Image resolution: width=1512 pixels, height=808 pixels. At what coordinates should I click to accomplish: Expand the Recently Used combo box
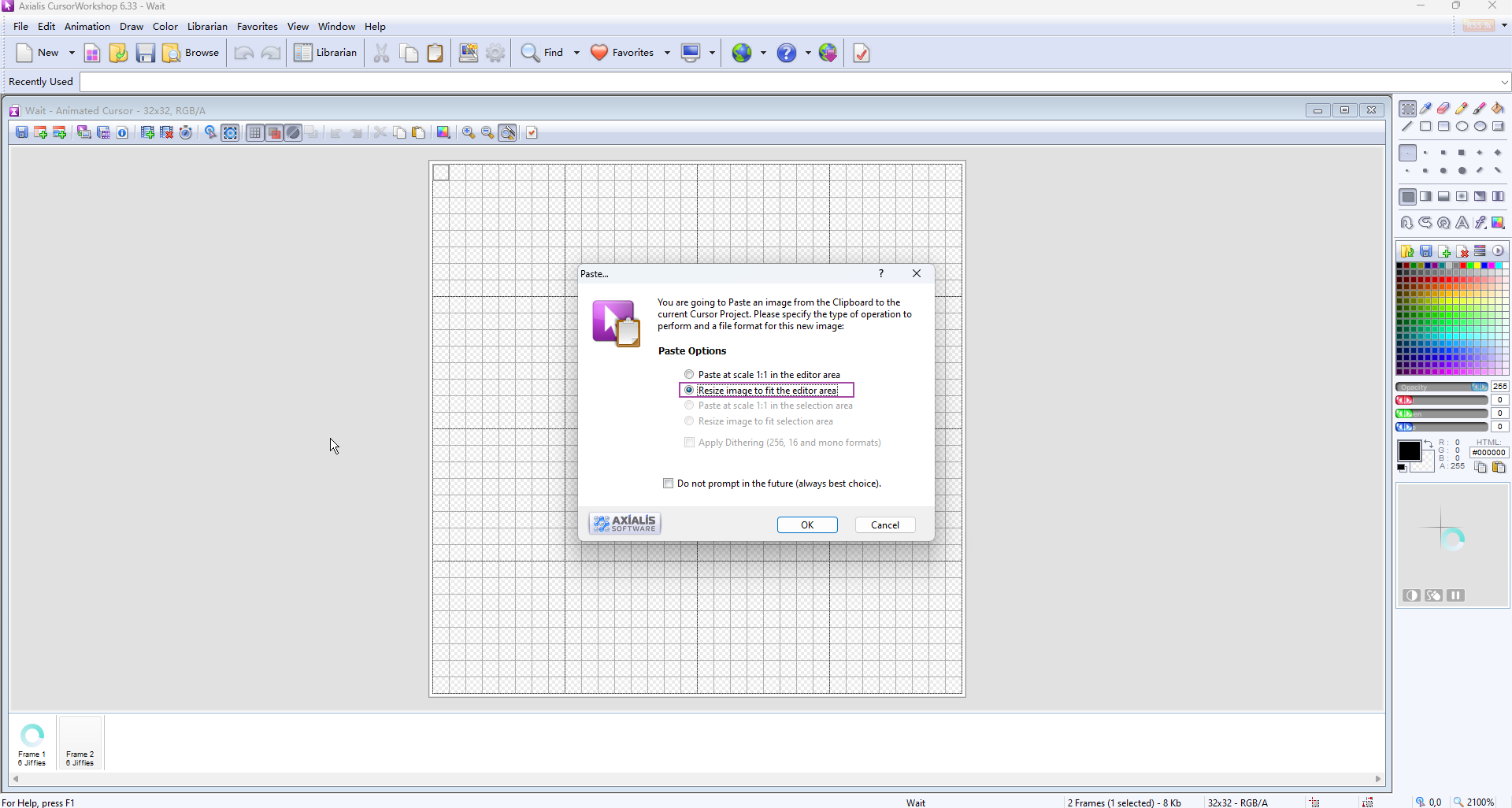[1504, 82]
